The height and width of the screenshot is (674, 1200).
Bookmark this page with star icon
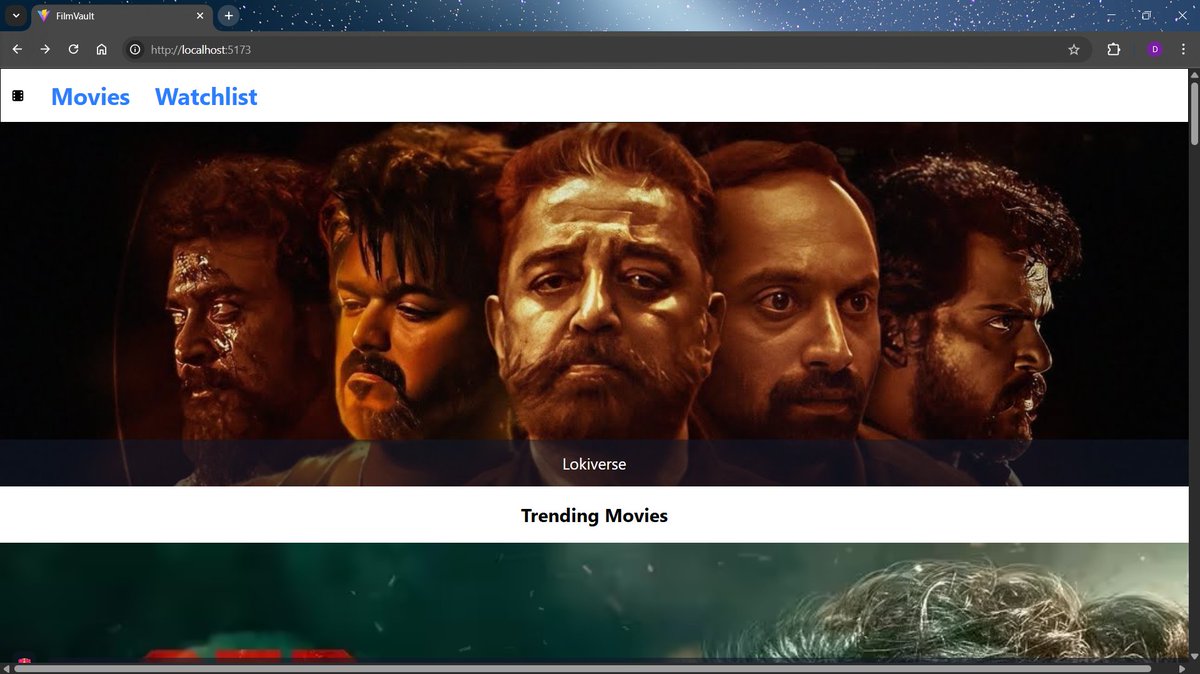pos(1074,49)
